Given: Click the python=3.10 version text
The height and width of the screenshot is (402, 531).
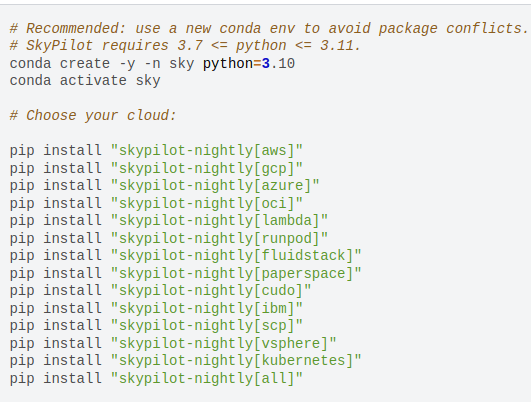Looking at the screenshot, I should [249, 64].
